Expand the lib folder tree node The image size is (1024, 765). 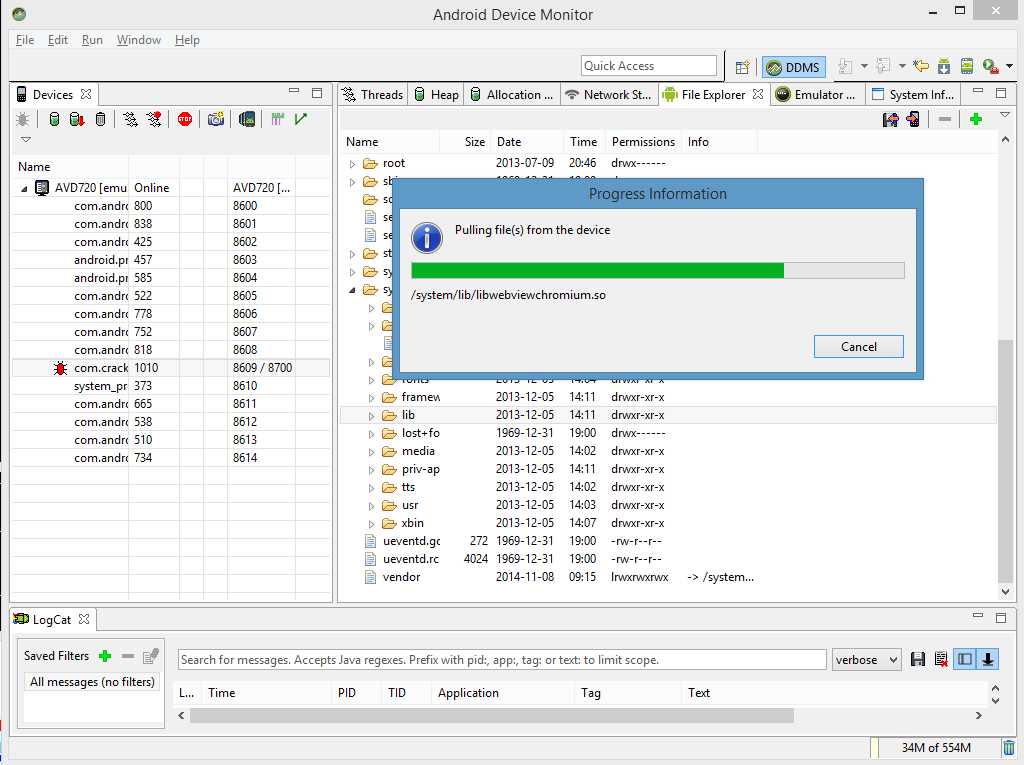(x=372, y=415)
